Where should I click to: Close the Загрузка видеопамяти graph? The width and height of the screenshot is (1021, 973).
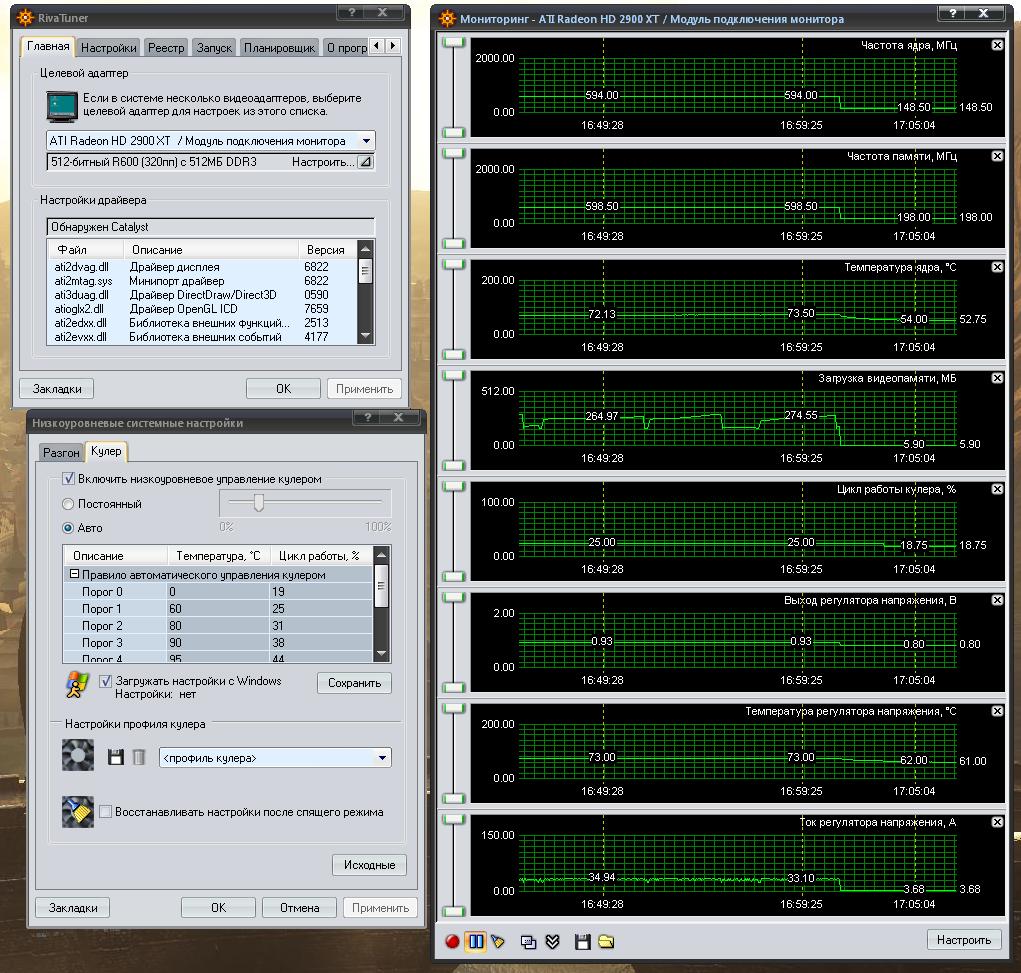tap(997, 378)
